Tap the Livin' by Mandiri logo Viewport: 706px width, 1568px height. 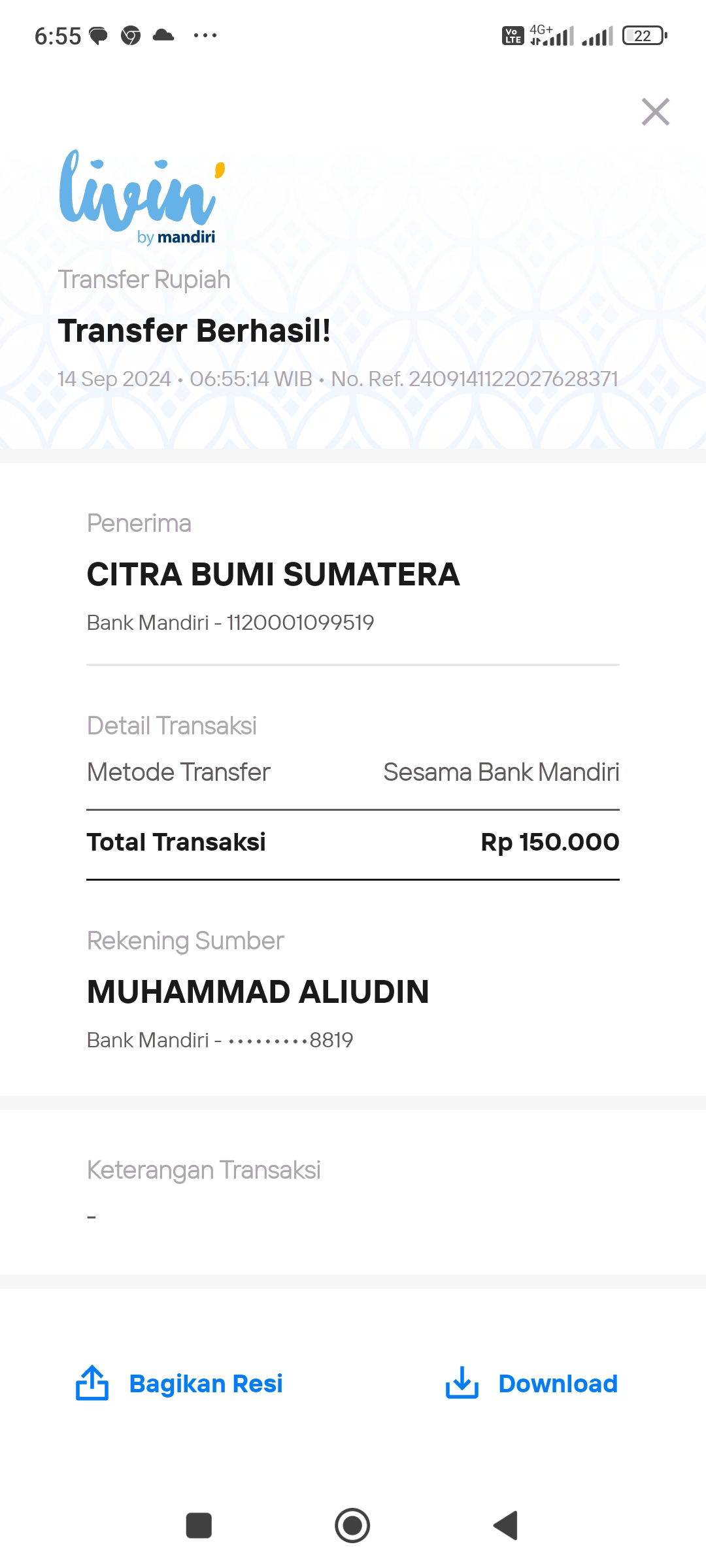coord(143,197)
